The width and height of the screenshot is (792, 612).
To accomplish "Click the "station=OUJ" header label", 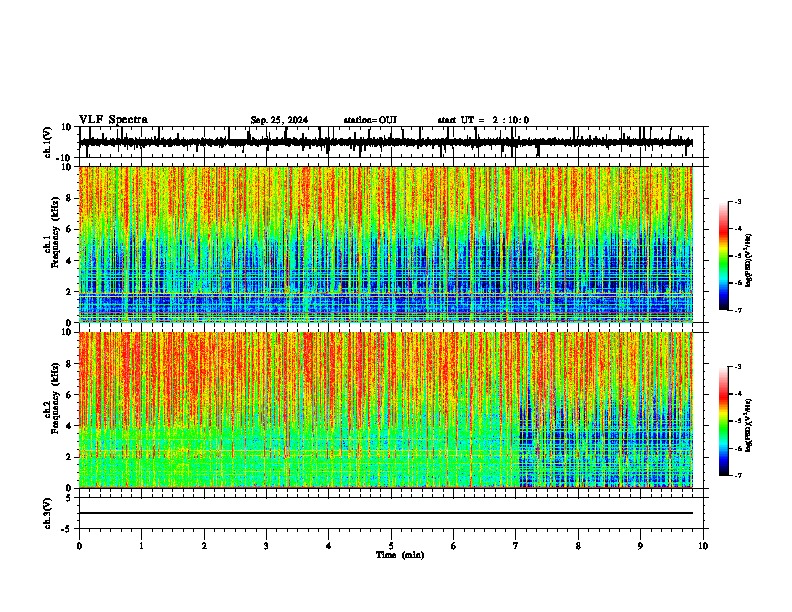I will click(370, 120).
